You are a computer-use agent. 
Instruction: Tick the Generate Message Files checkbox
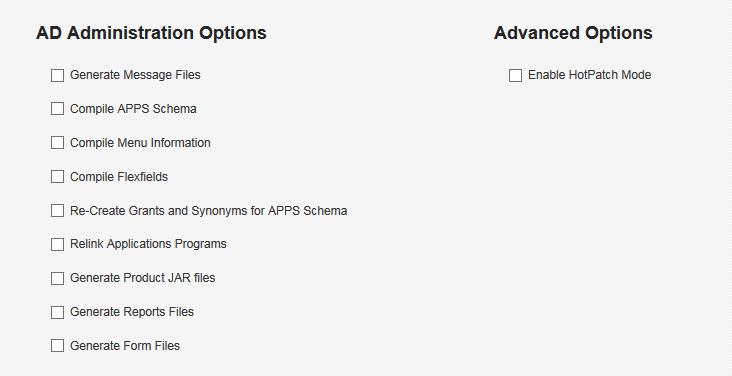(57, 75)
